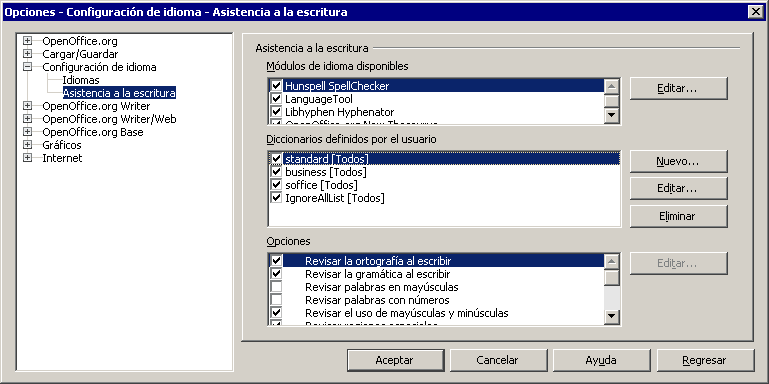Select Revisar palabras con números option row
This screenshot has height=384, width=769.
coord(436,299)
